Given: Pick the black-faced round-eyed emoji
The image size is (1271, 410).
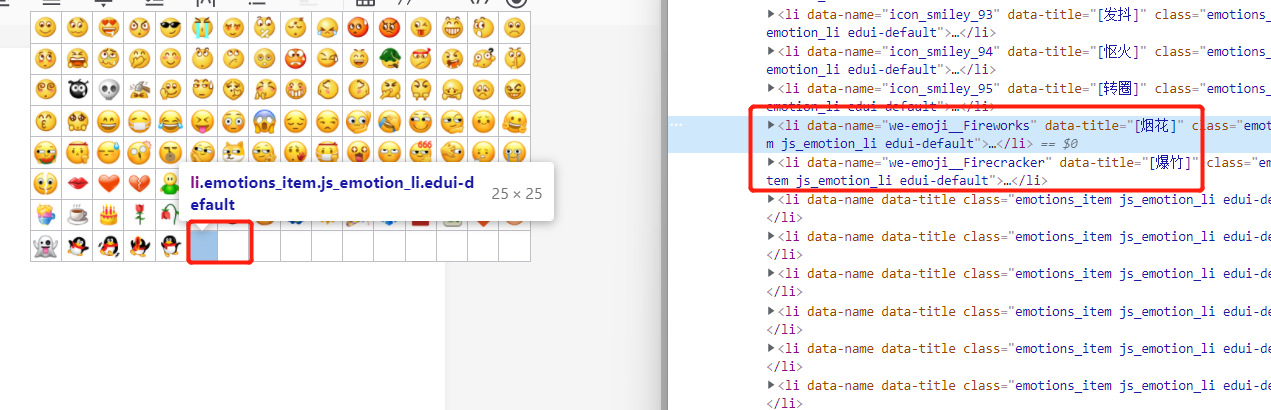Looking at the screenshot, I should (x=77, y=90).
